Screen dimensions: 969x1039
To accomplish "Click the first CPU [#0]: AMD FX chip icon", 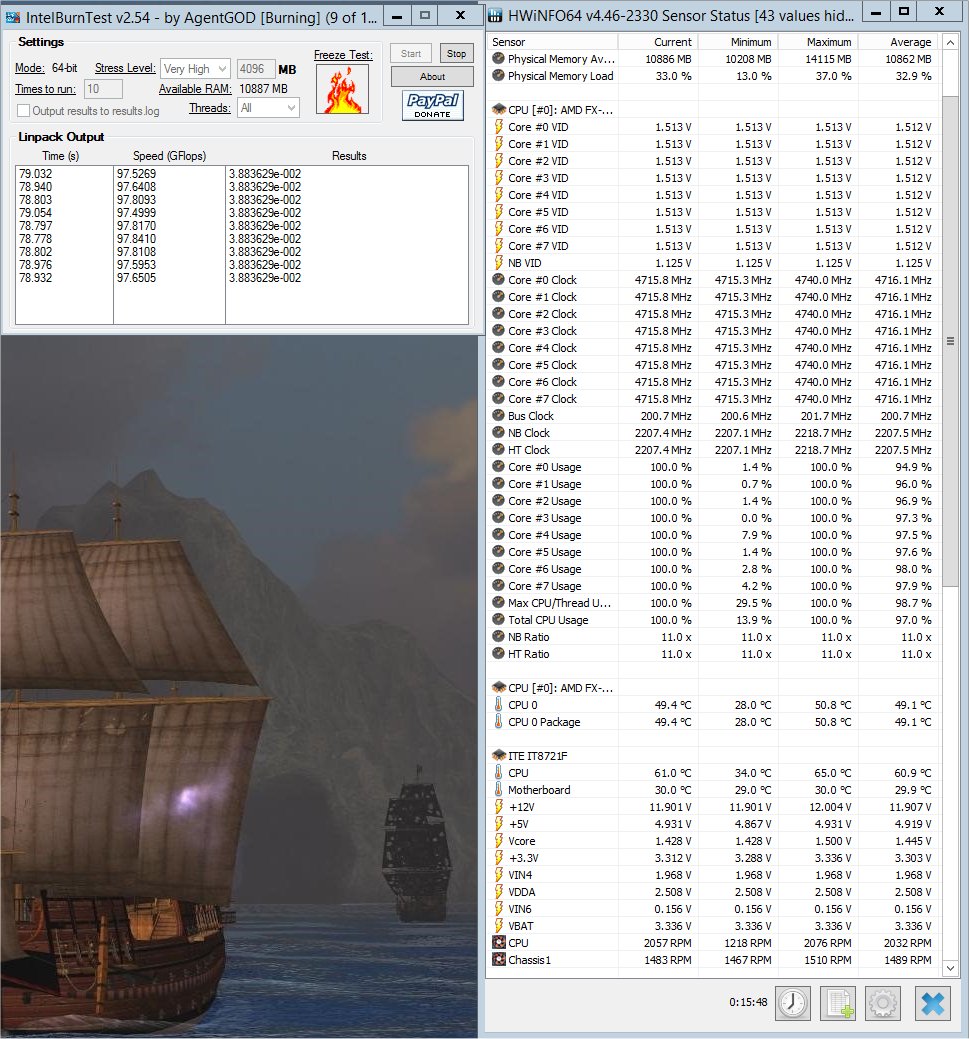I will pos(498,109).
